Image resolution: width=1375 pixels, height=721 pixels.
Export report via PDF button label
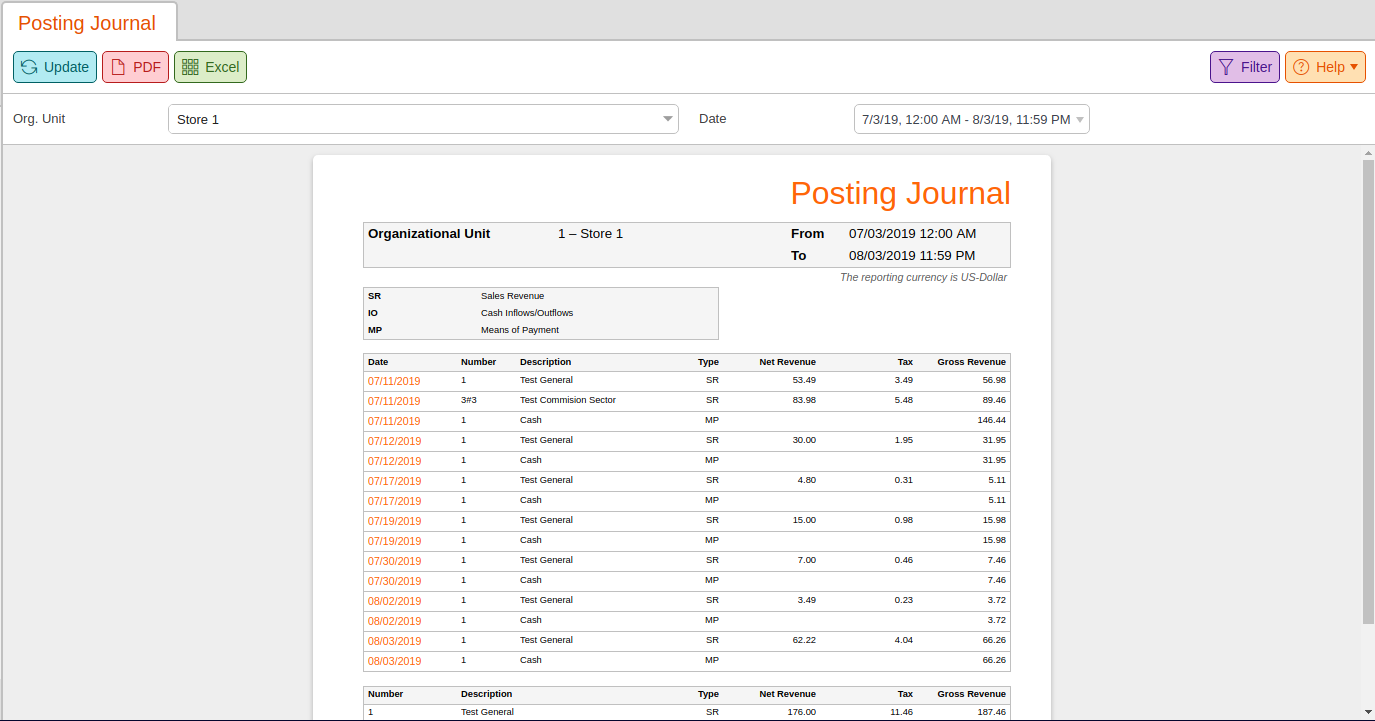point(147,67)
